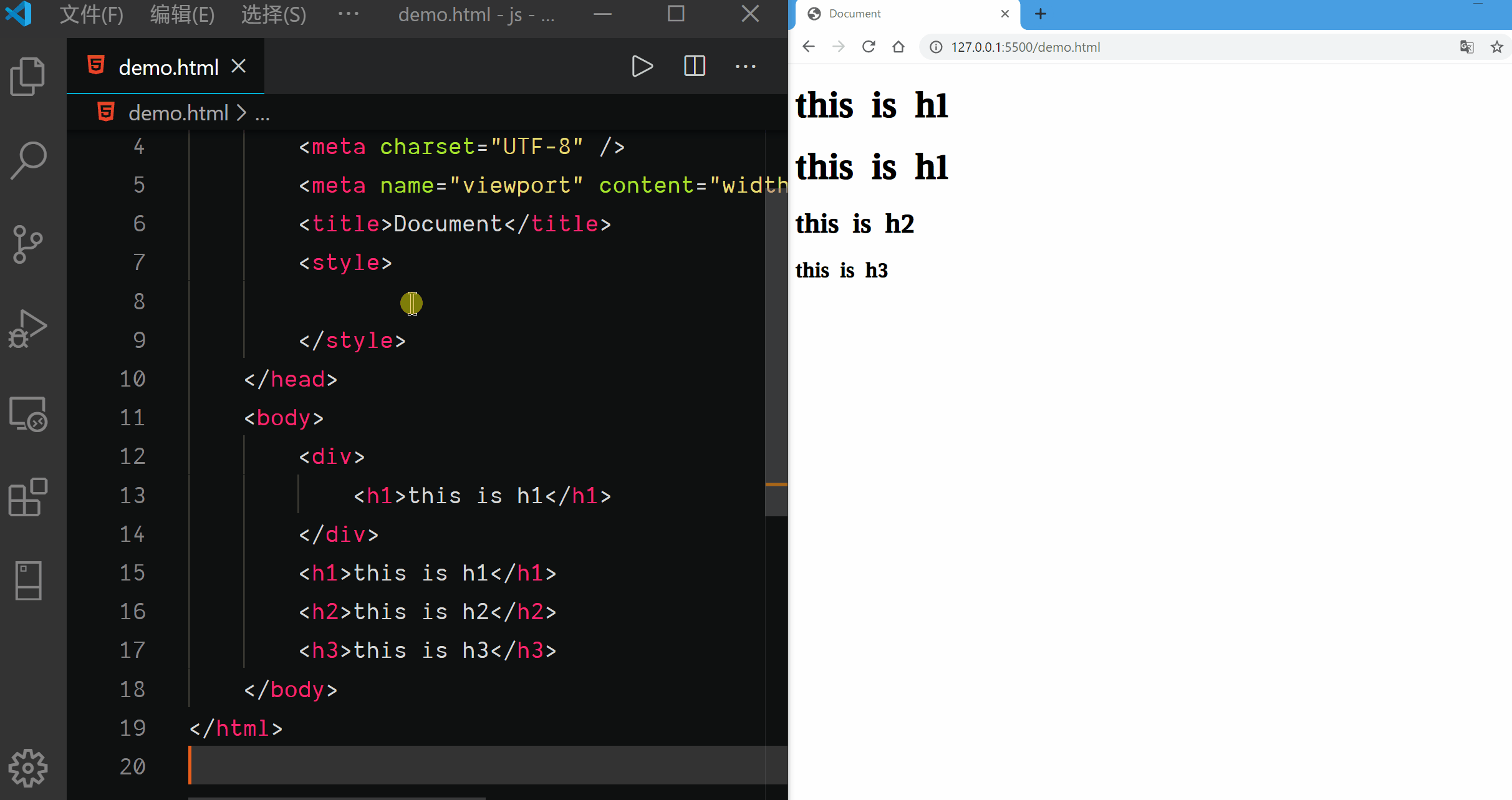This screenshot has height=800, width=1512.
Task: Click the browser home button
Action: point(898,47)
